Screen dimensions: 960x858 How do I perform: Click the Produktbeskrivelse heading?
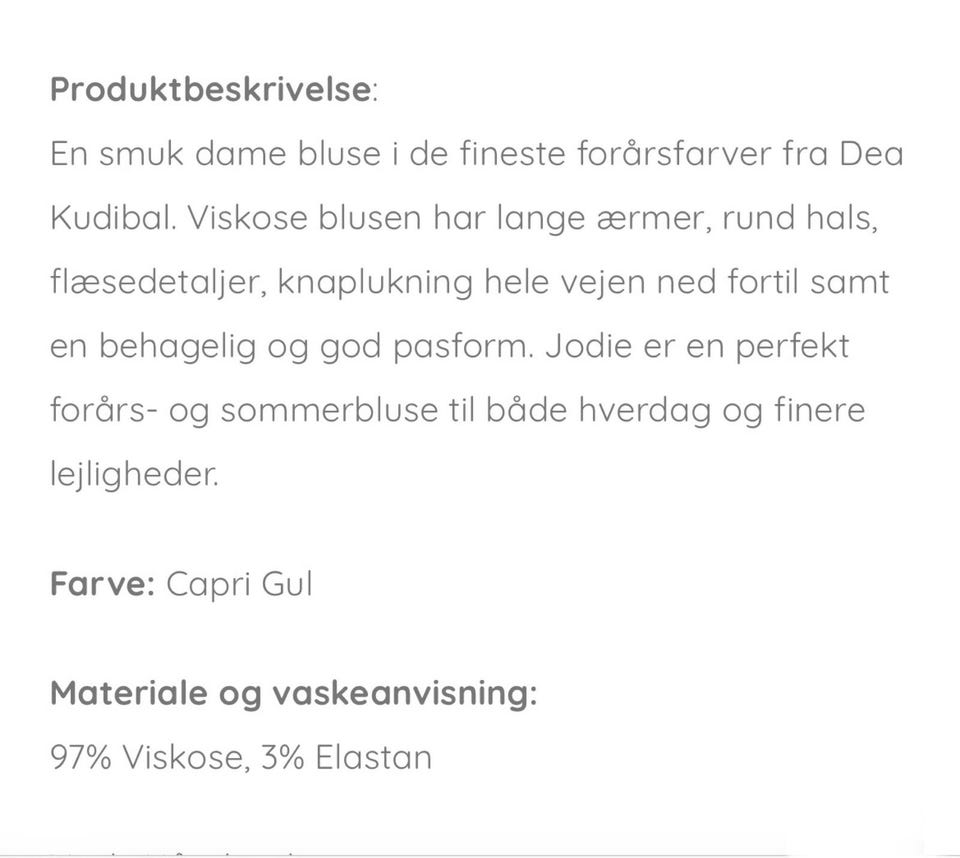pos(211,90)
